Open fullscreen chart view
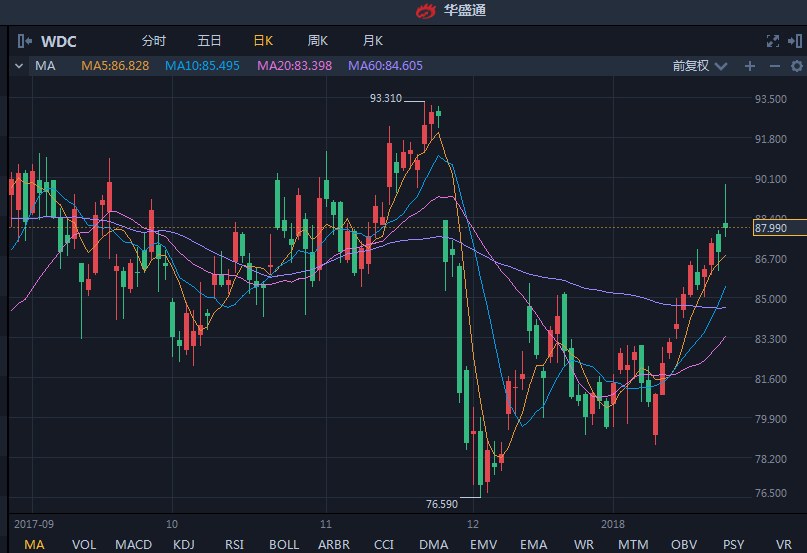The image size is (807, 553). pyautogui.click(x=773, y=41)
